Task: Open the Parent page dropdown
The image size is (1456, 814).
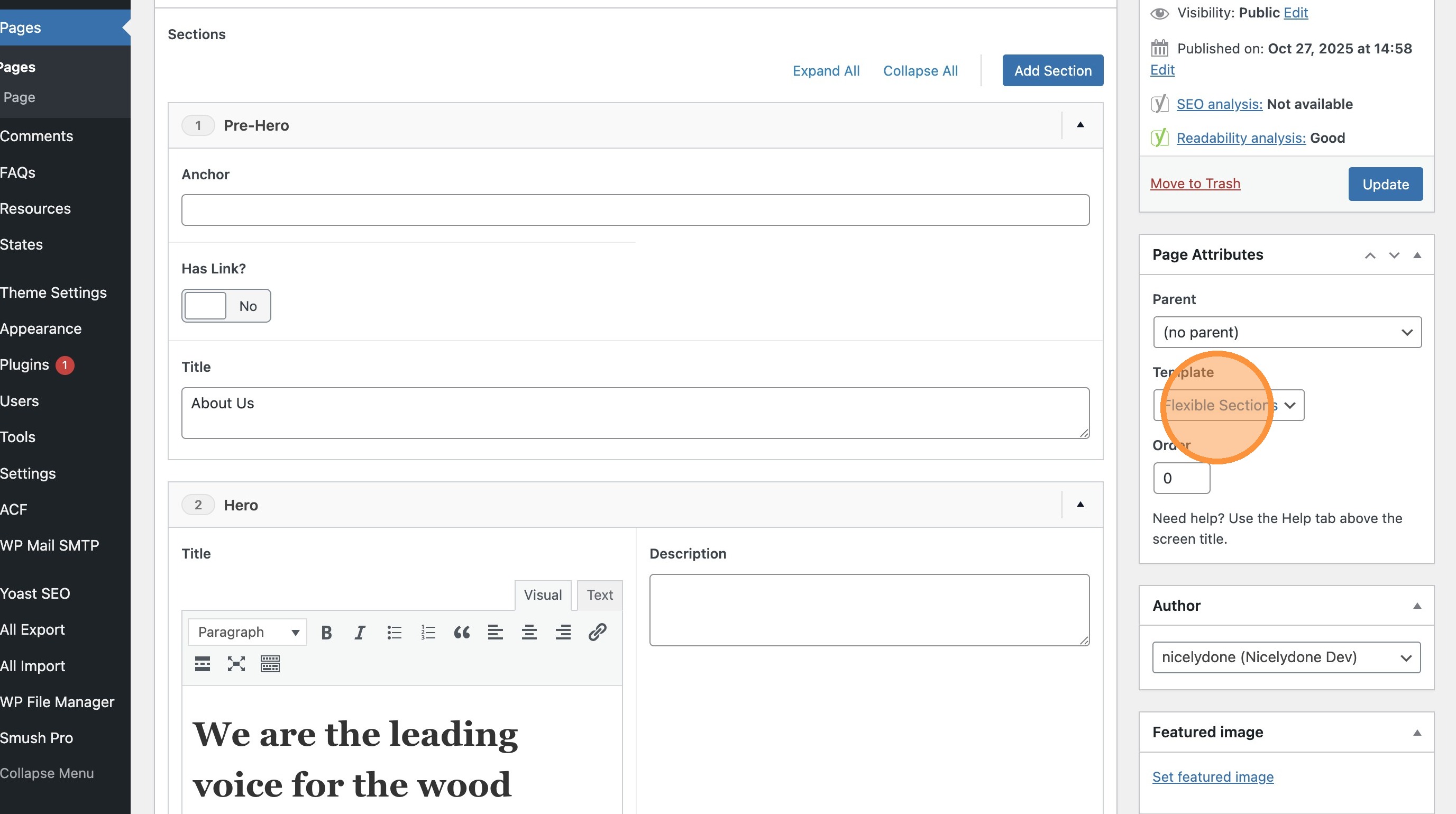Action: (1287, 332)
